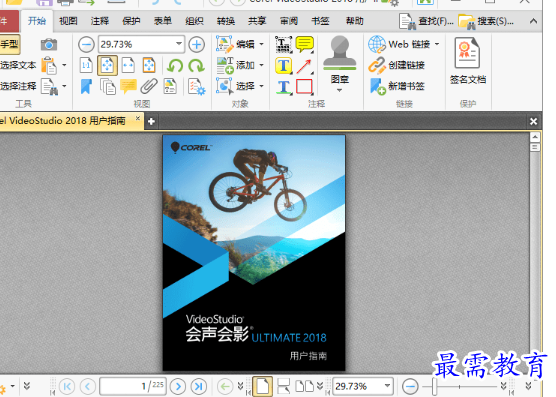Switch to the Share ribbon tab

(x=257, y=21)
